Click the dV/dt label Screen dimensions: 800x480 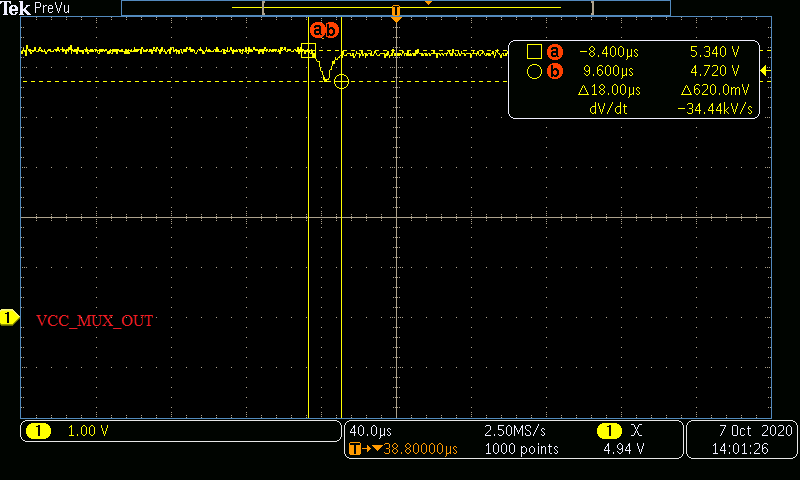pos(608,109)
